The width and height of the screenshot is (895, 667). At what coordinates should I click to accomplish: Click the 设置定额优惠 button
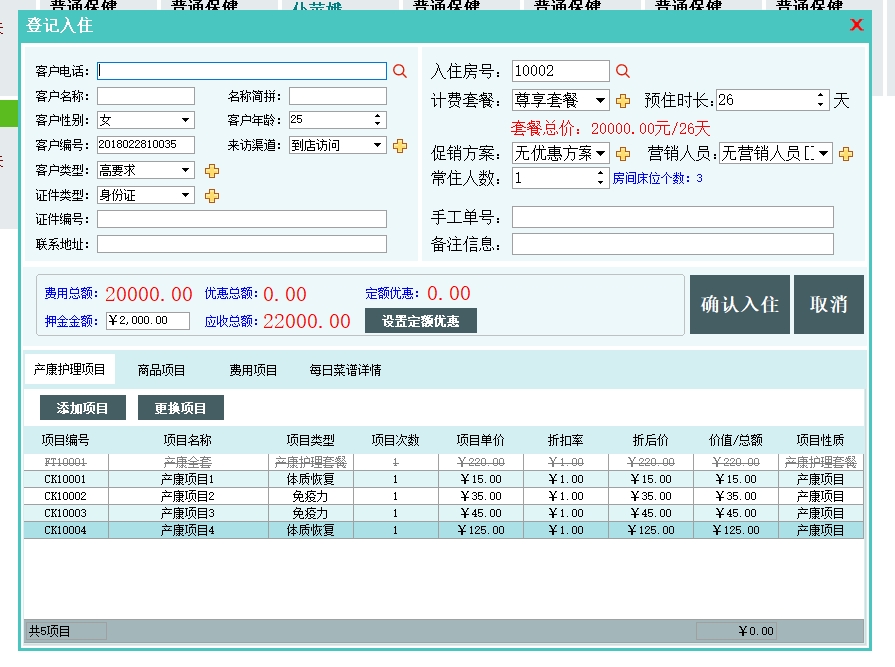click(421, 320)
